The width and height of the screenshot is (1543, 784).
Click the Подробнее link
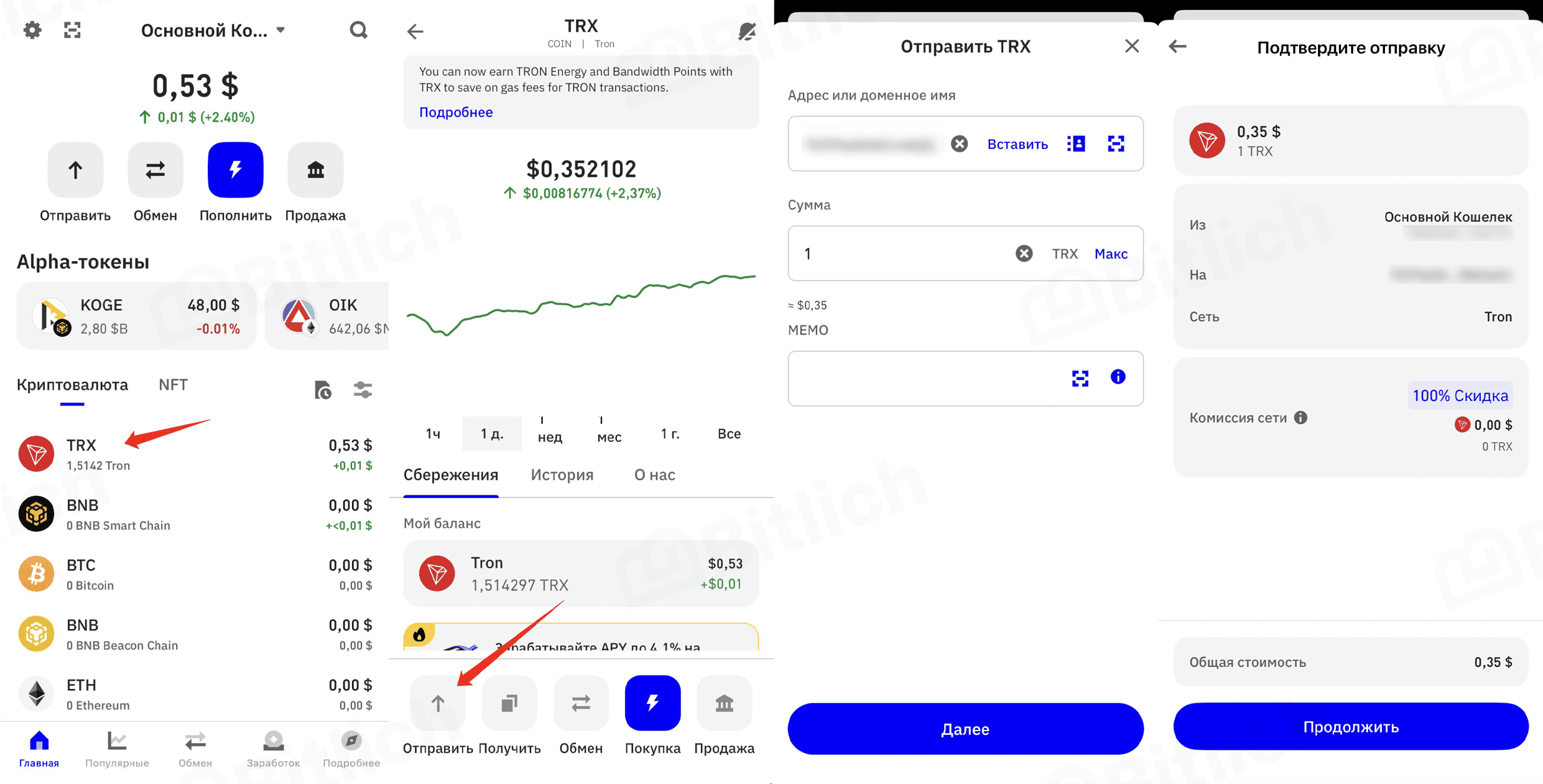coord(456,112)
